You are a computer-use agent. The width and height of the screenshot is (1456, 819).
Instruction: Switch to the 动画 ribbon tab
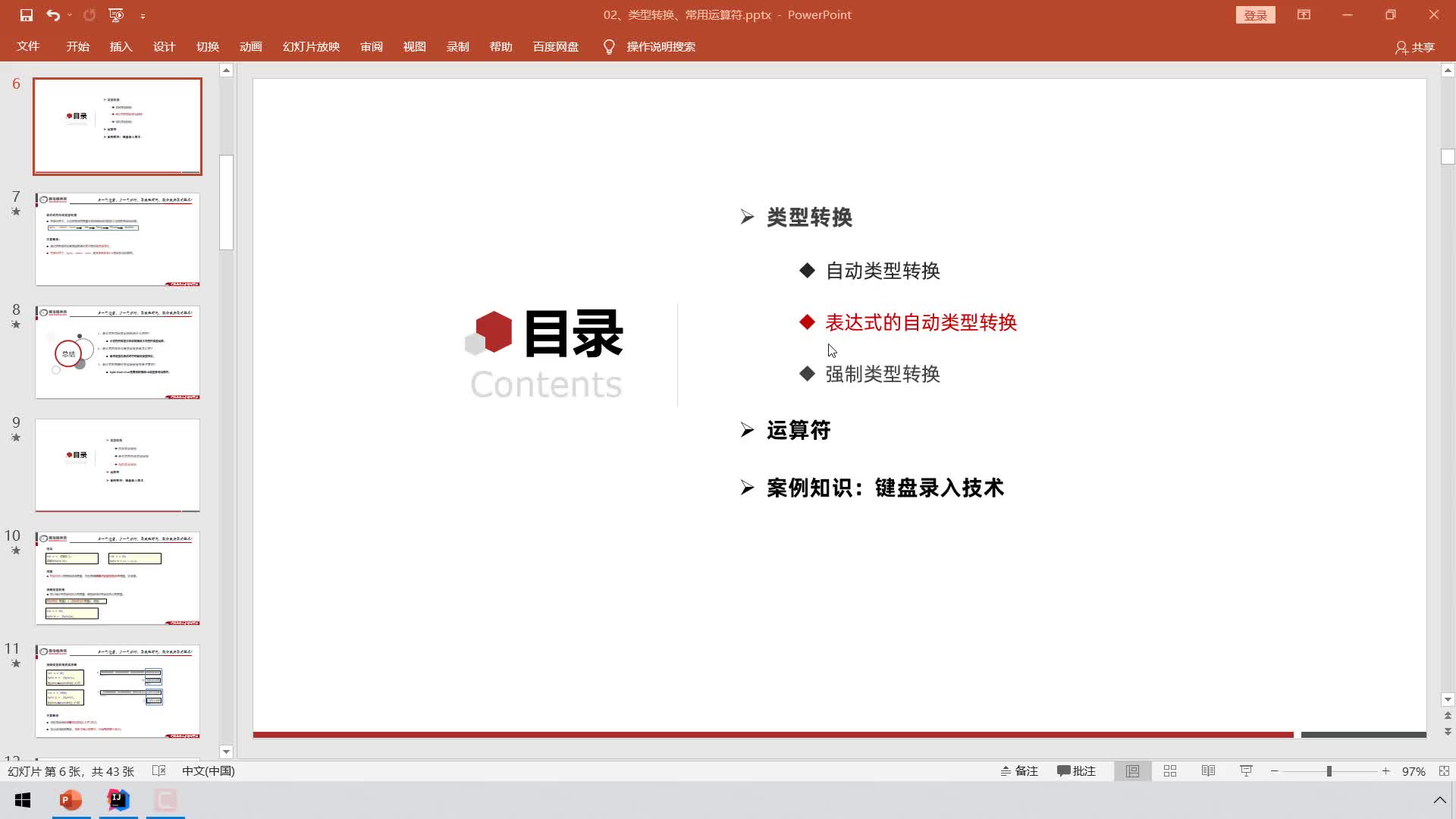click(x=250, y=46)
